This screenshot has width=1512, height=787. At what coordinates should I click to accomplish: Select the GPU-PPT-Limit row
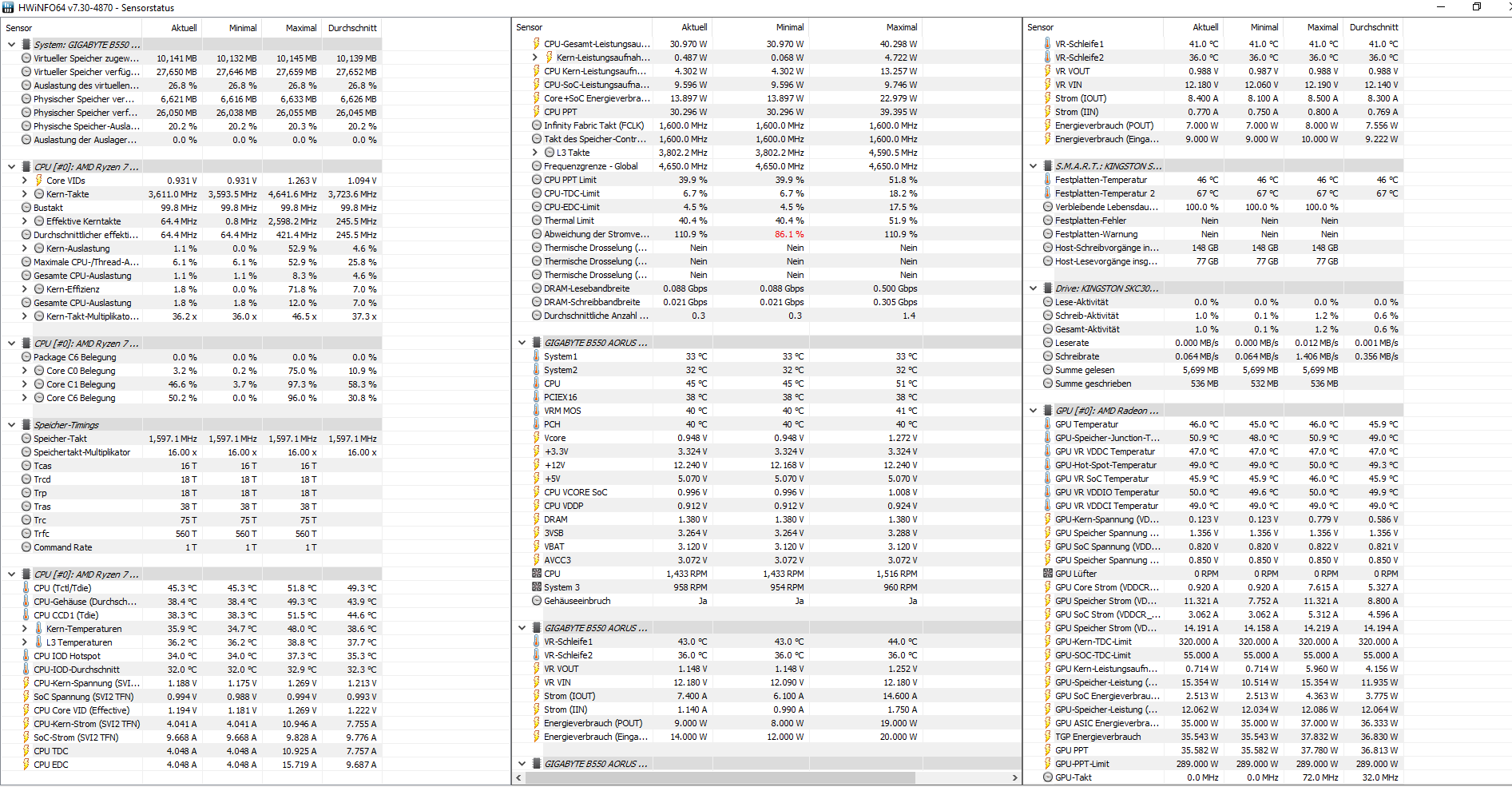click(x=1213, y=764)
